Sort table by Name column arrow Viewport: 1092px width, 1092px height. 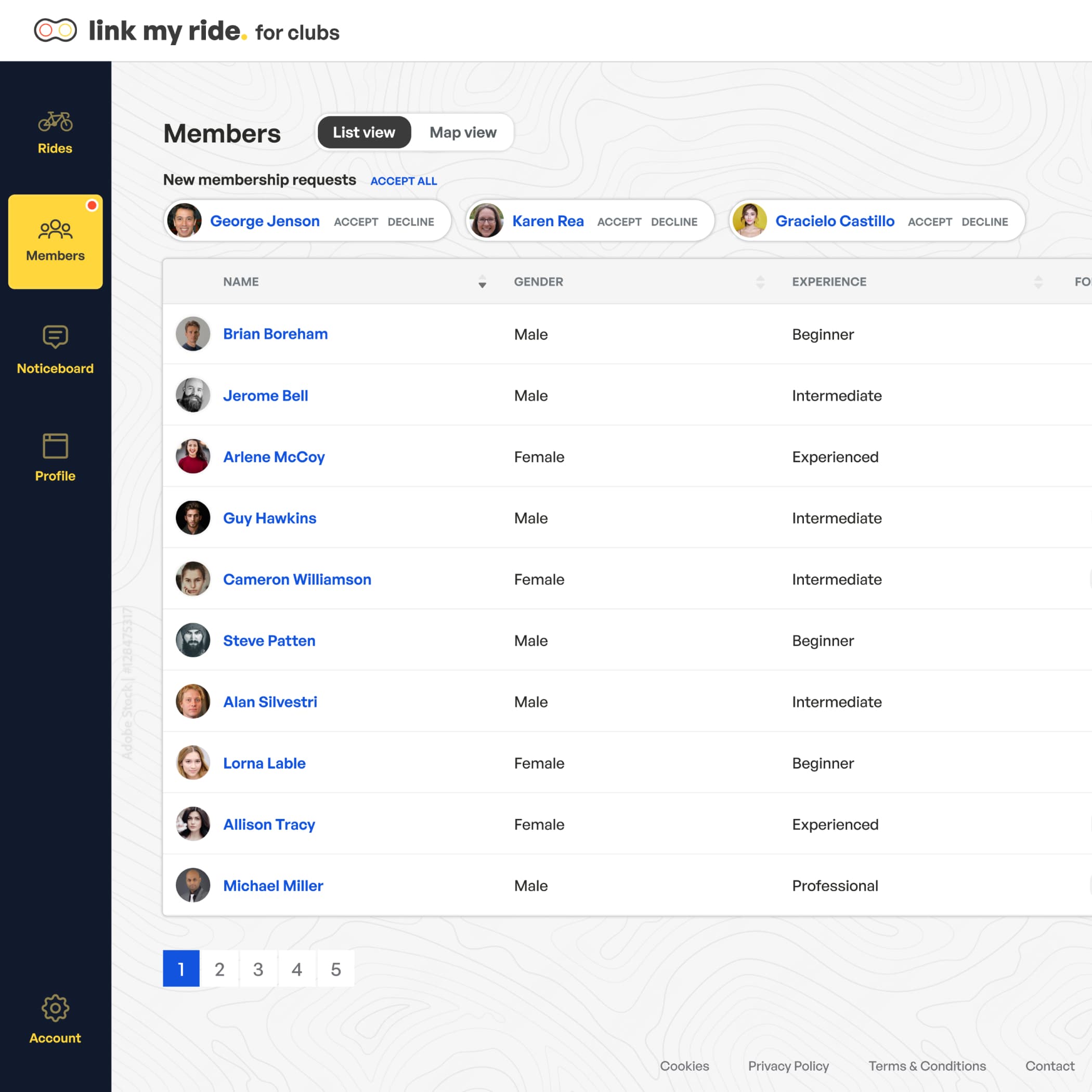click(482, 281)
